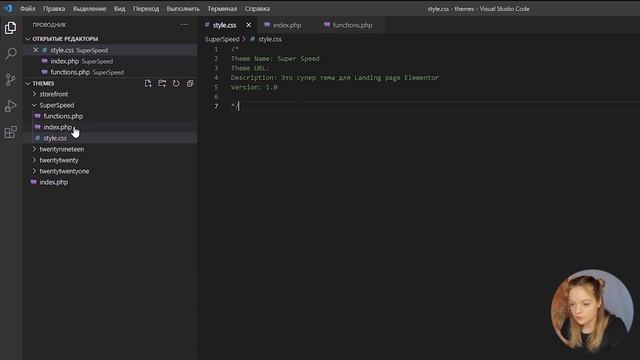Switch to the functions.php tab

352,25
